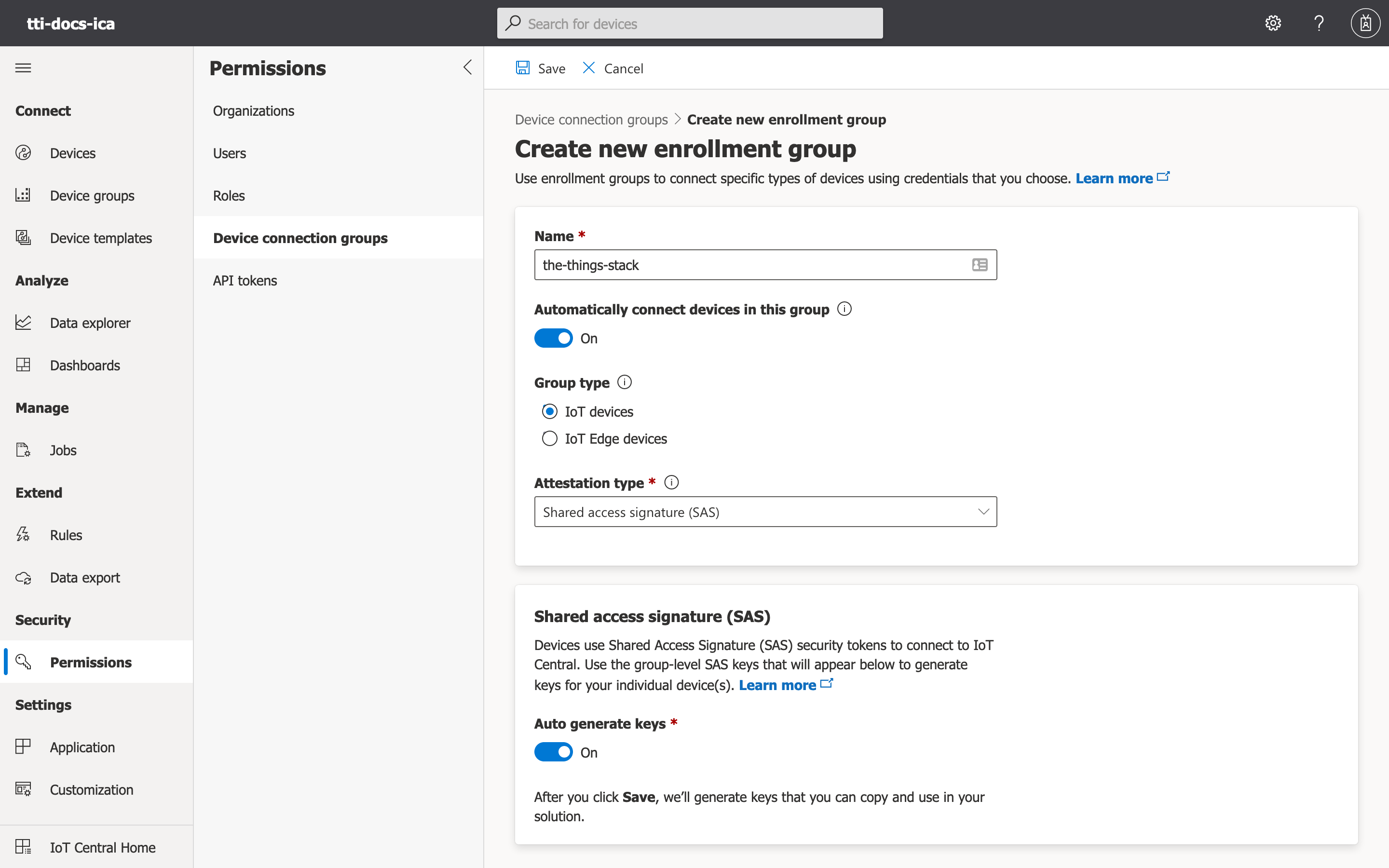Disable automatically connect devices toggle
The width and height of the screenshot is (1389, 868).
click(553, 338)
